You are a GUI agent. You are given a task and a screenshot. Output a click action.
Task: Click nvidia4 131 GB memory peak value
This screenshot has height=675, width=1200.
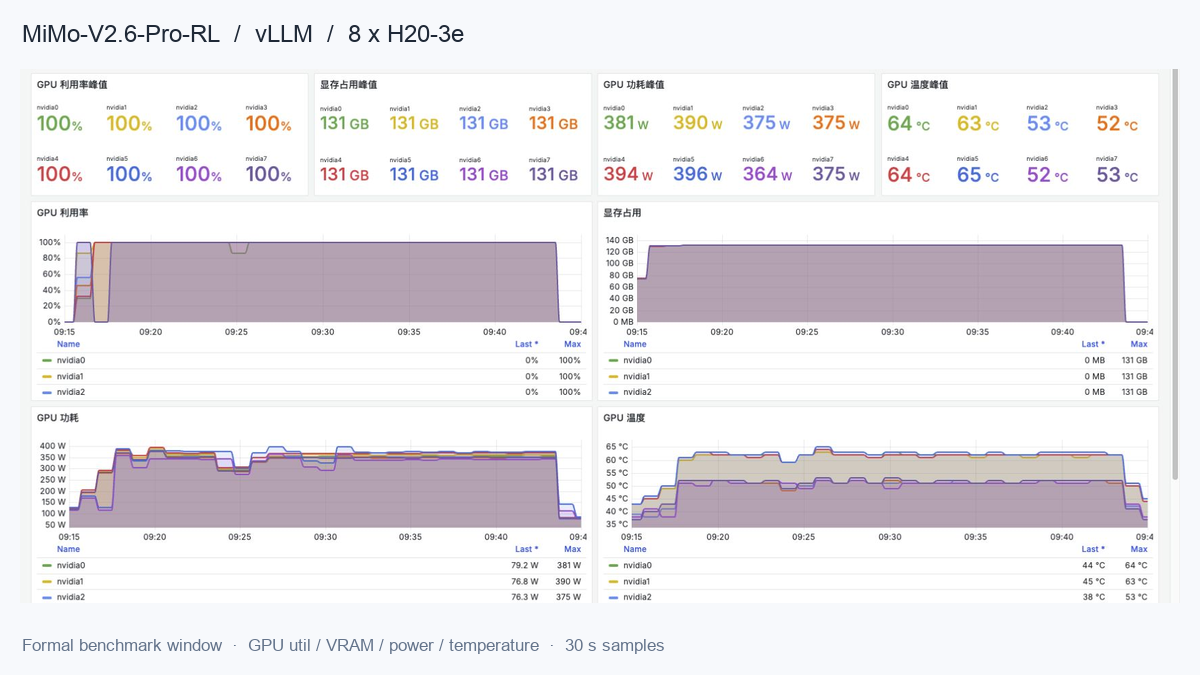pyautogui.click(x=345, y=174)
